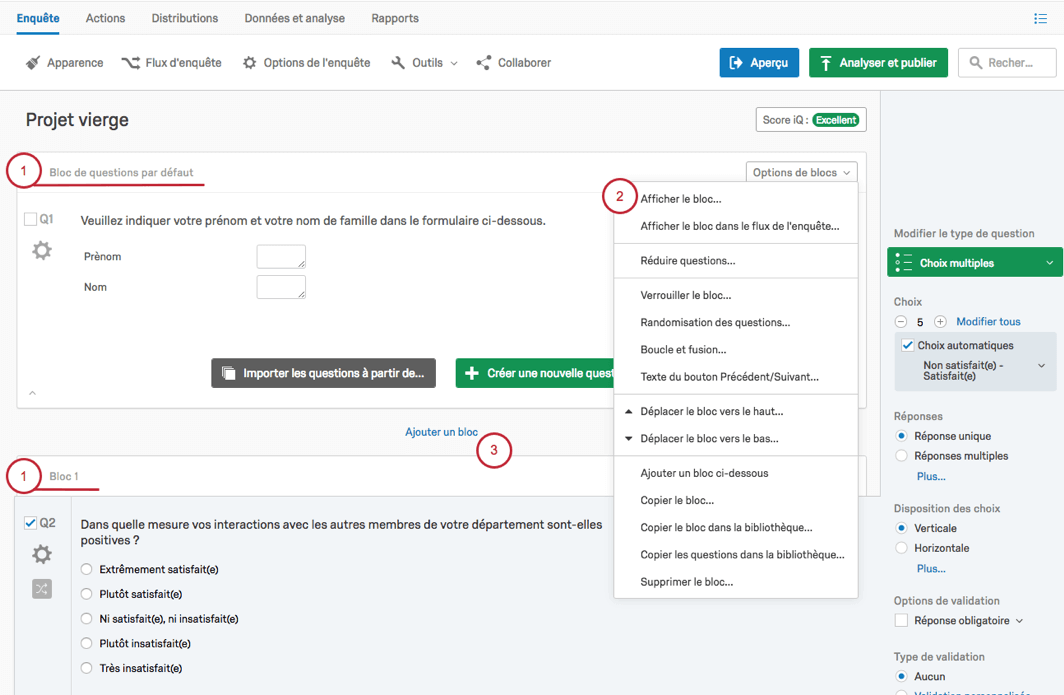Screen dimensions: 1064x695
Task: Click the Analyser et publier button
Action: pos(879,63)
